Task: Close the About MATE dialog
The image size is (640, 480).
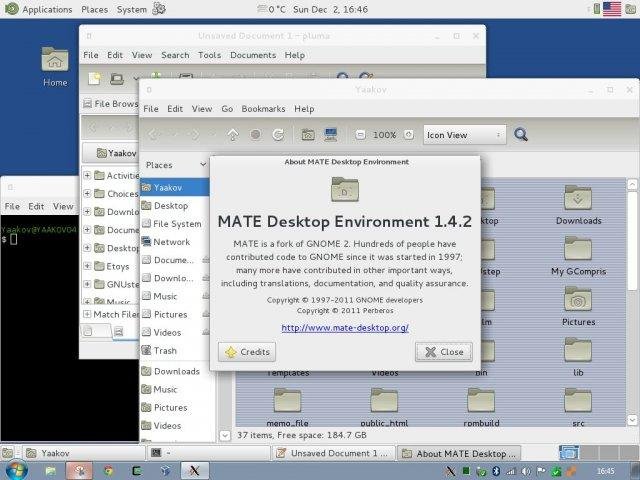Action: 444,352
